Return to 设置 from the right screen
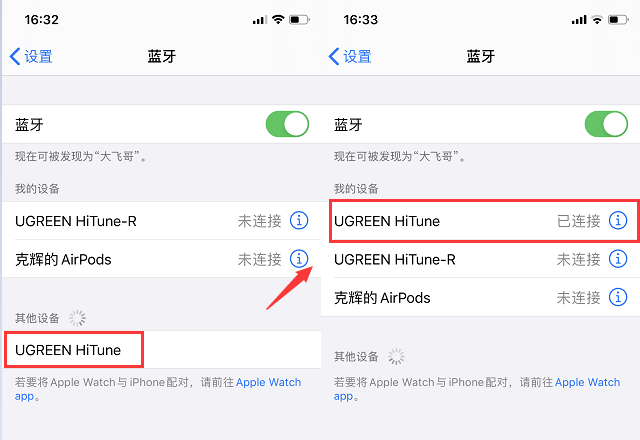The image size is (640, 440). pyautogui.click(x=350, y=56)
